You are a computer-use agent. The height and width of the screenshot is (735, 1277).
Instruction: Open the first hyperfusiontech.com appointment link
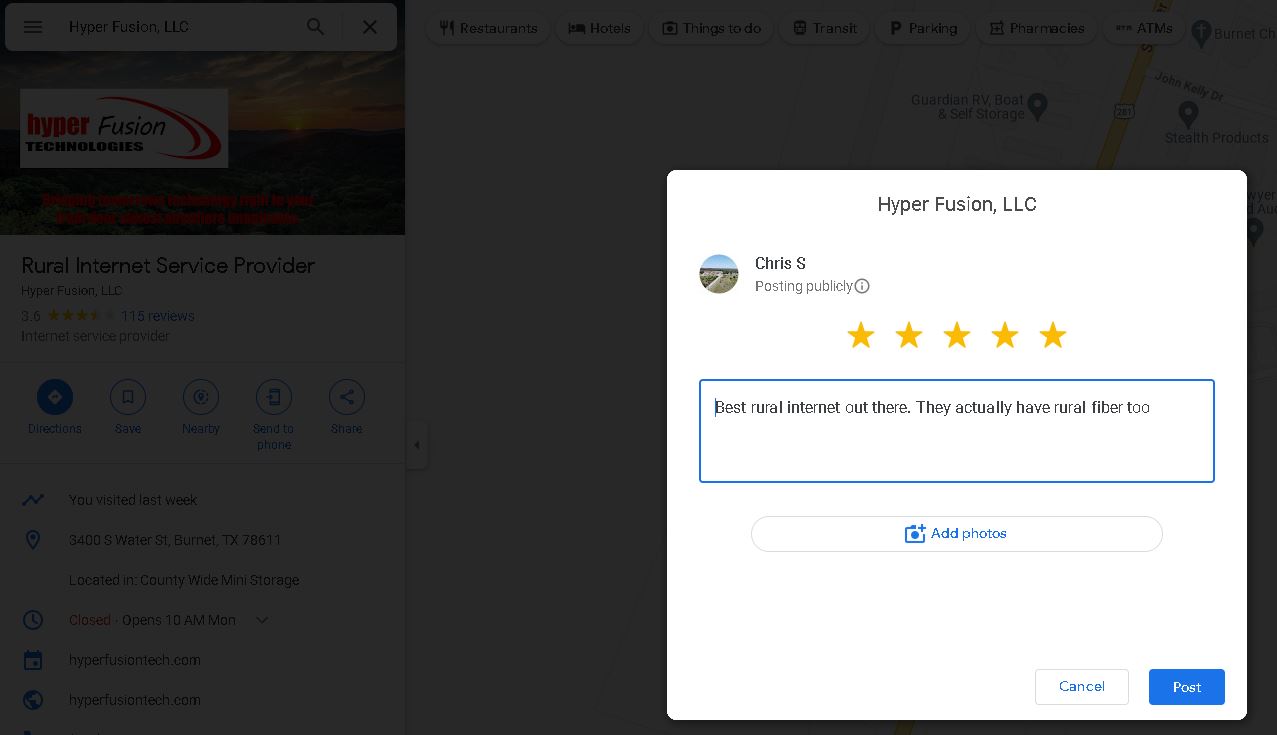pos(135,660)
